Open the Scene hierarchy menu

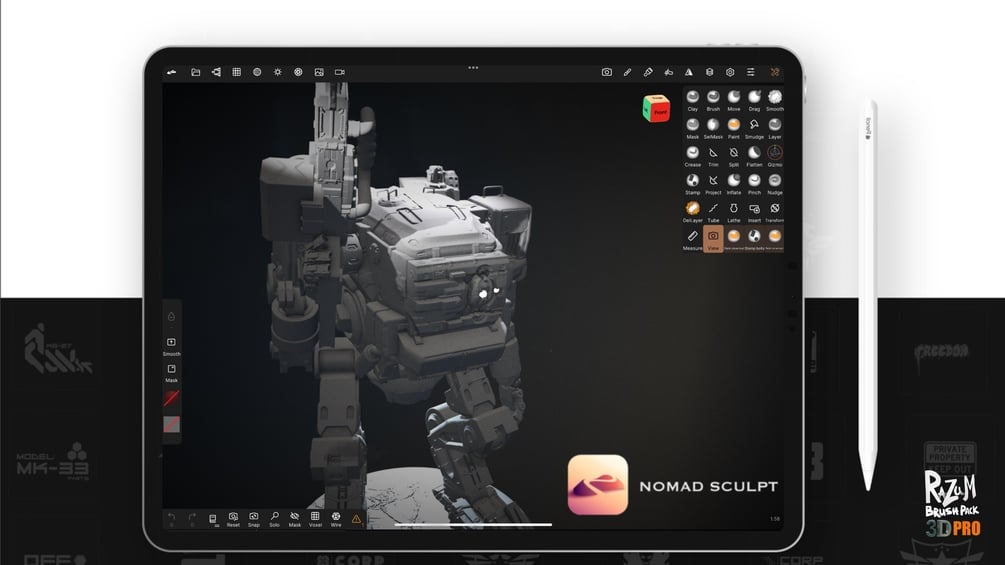point(216,72)
